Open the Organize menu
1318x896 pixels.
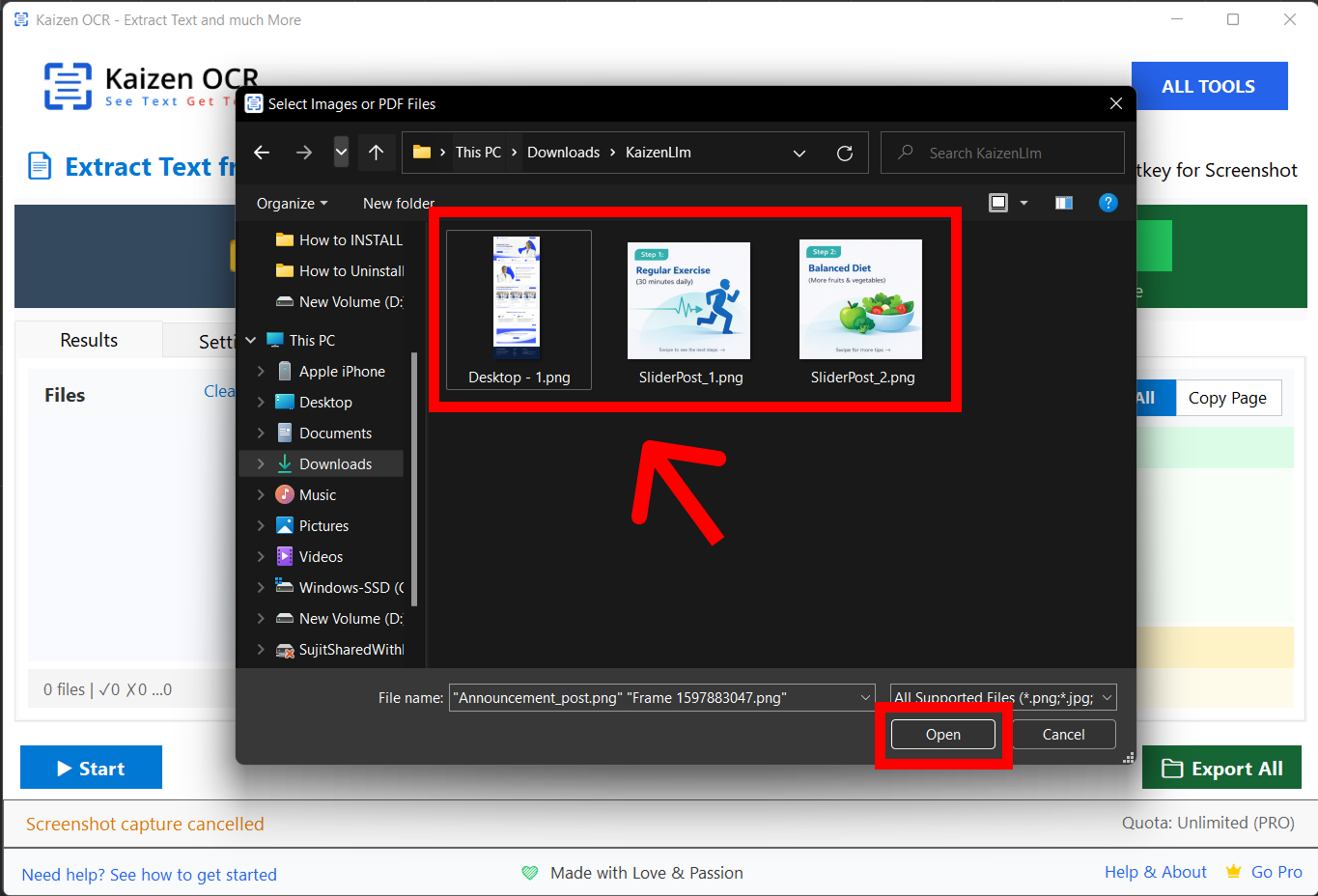tap(292, 204)
